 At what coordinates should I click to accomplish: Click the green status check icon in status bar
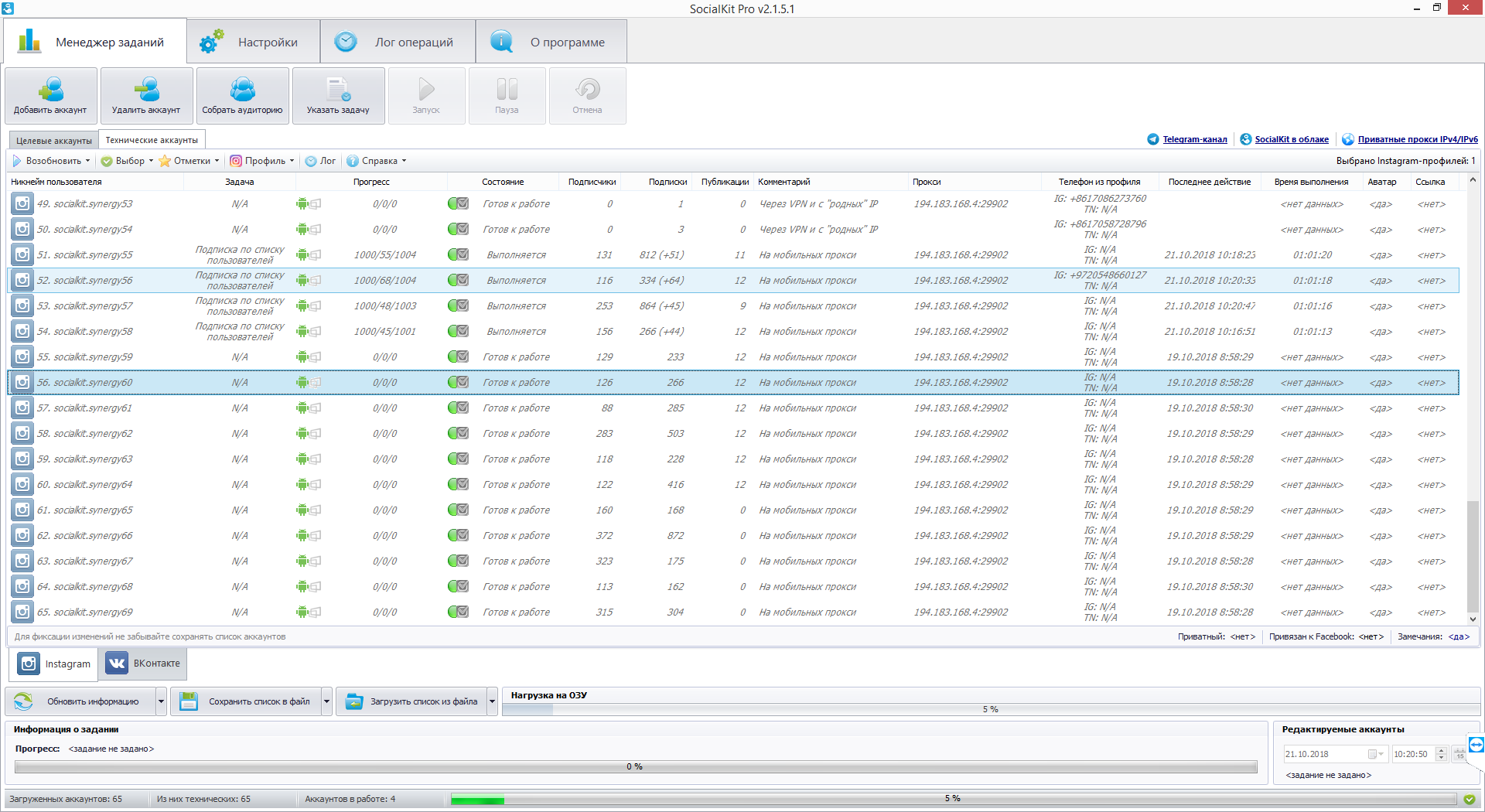(1469, 799)
